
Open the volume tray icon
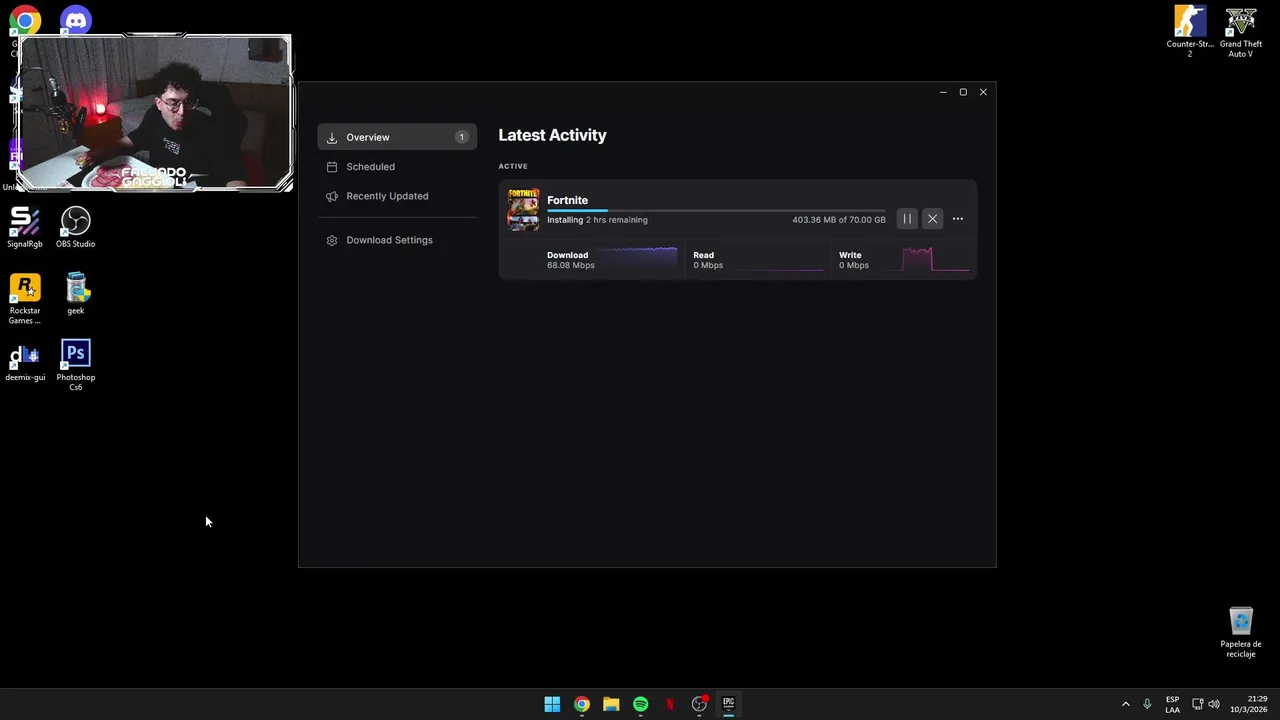pyautogui.click(x=1214, y=704)
